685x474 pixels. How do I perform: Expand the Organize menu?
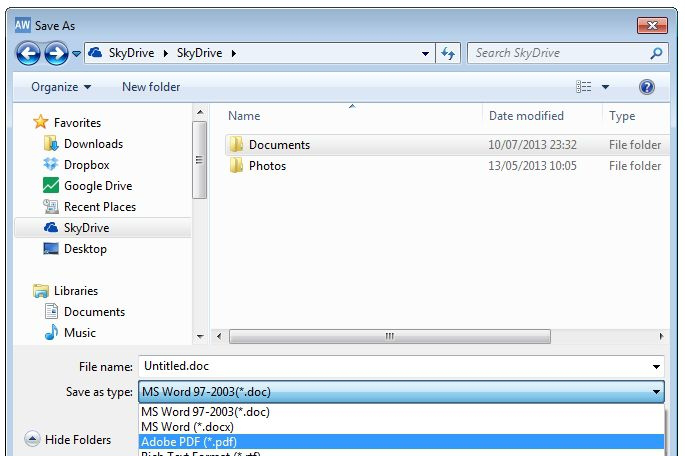click(61, 87)
